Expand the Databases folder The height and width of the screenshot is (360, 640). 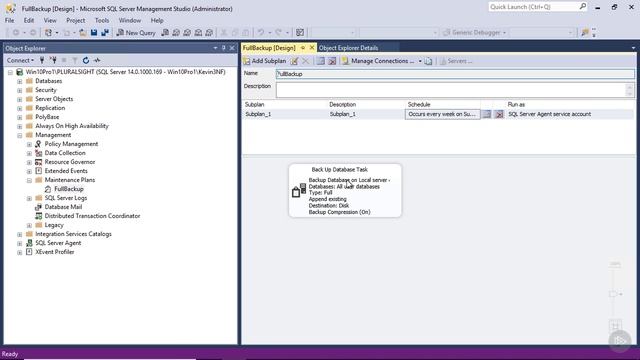click(x=20, y=81)
